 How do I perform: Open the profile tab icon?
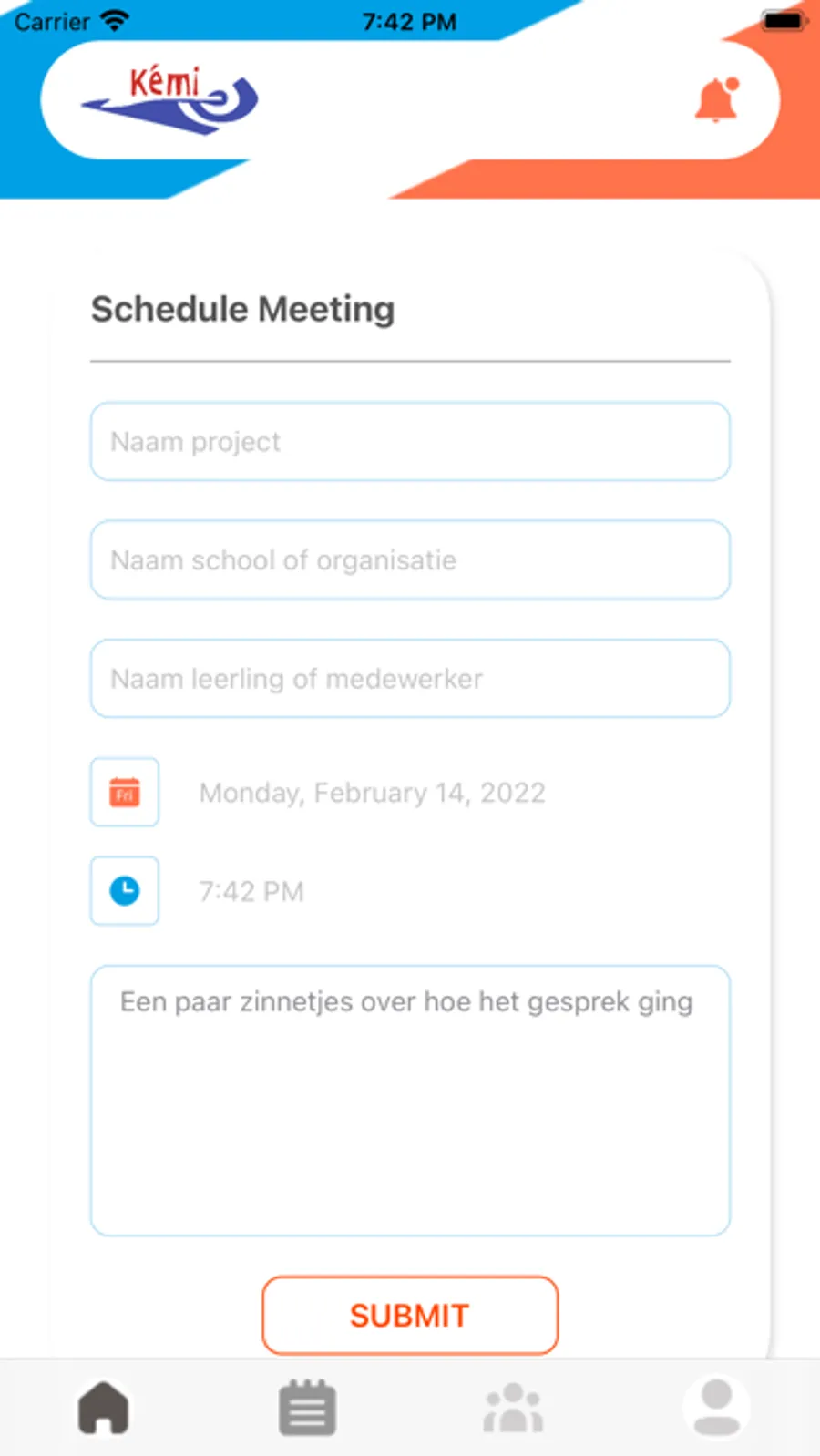point(717,1407)
